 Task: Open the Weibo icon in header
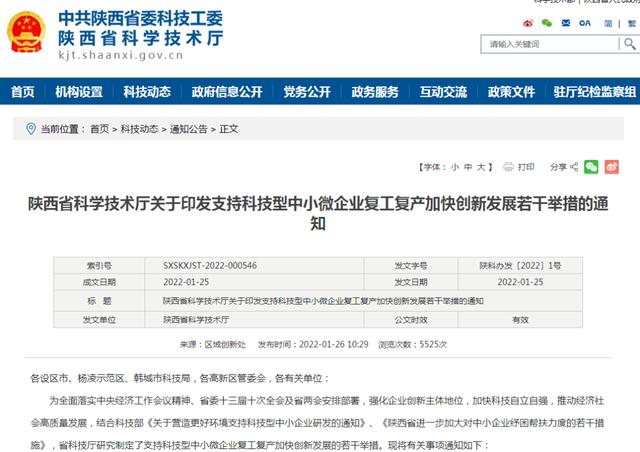tap(528, 23)
